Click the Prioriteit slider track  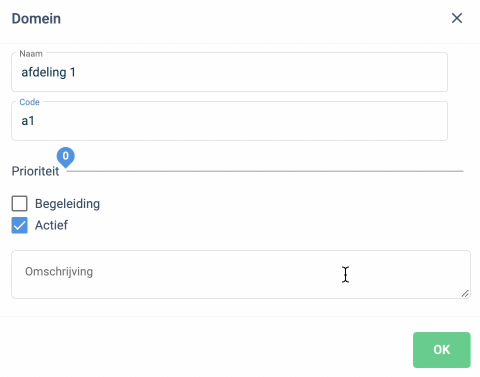pyautogui.click(x=265, y=171)
